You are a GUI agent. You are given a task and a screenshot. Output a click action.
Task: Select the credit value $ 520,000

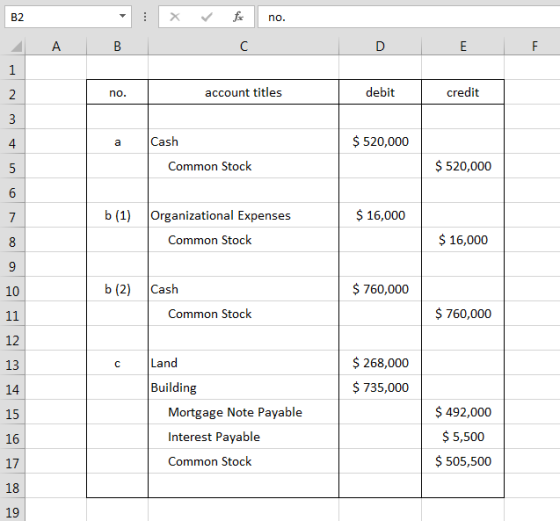pos(463,166)
